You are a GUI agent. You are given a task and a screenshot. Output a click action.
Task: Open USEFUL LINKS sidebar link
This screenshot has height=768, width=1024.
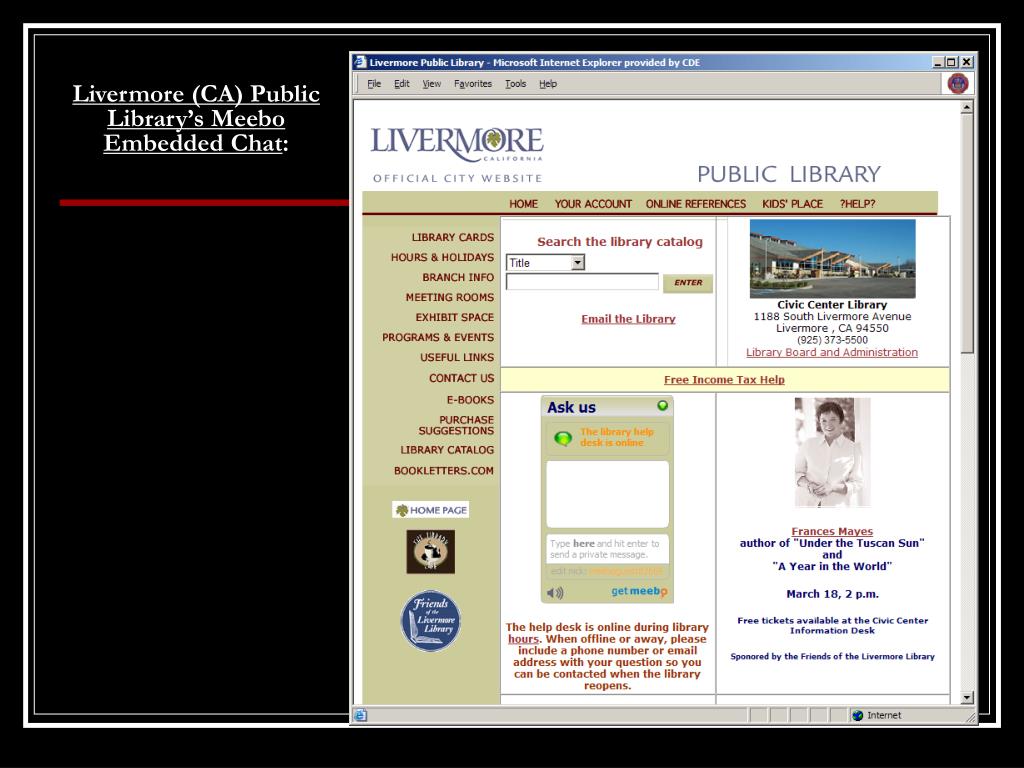point(456,358)
